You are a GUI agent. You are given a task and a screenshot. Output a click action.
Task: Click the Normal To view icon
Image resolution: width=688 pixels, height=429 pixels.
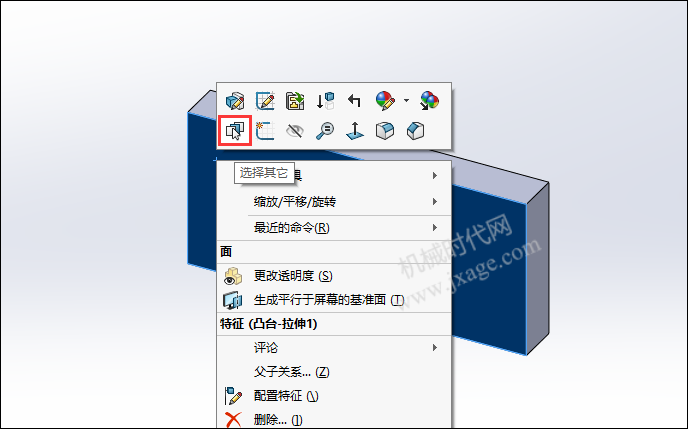point(355,131)
